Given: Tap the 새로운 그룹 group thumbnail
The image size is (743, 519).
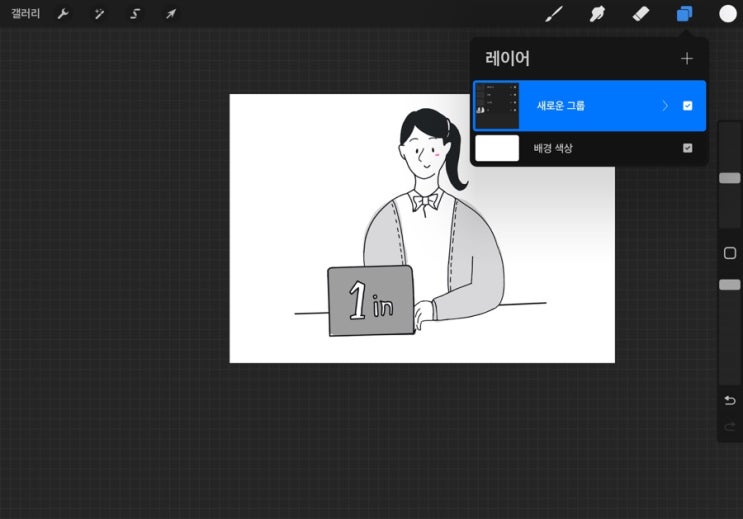Looking at the screenshot, I should tap(497, 106).
